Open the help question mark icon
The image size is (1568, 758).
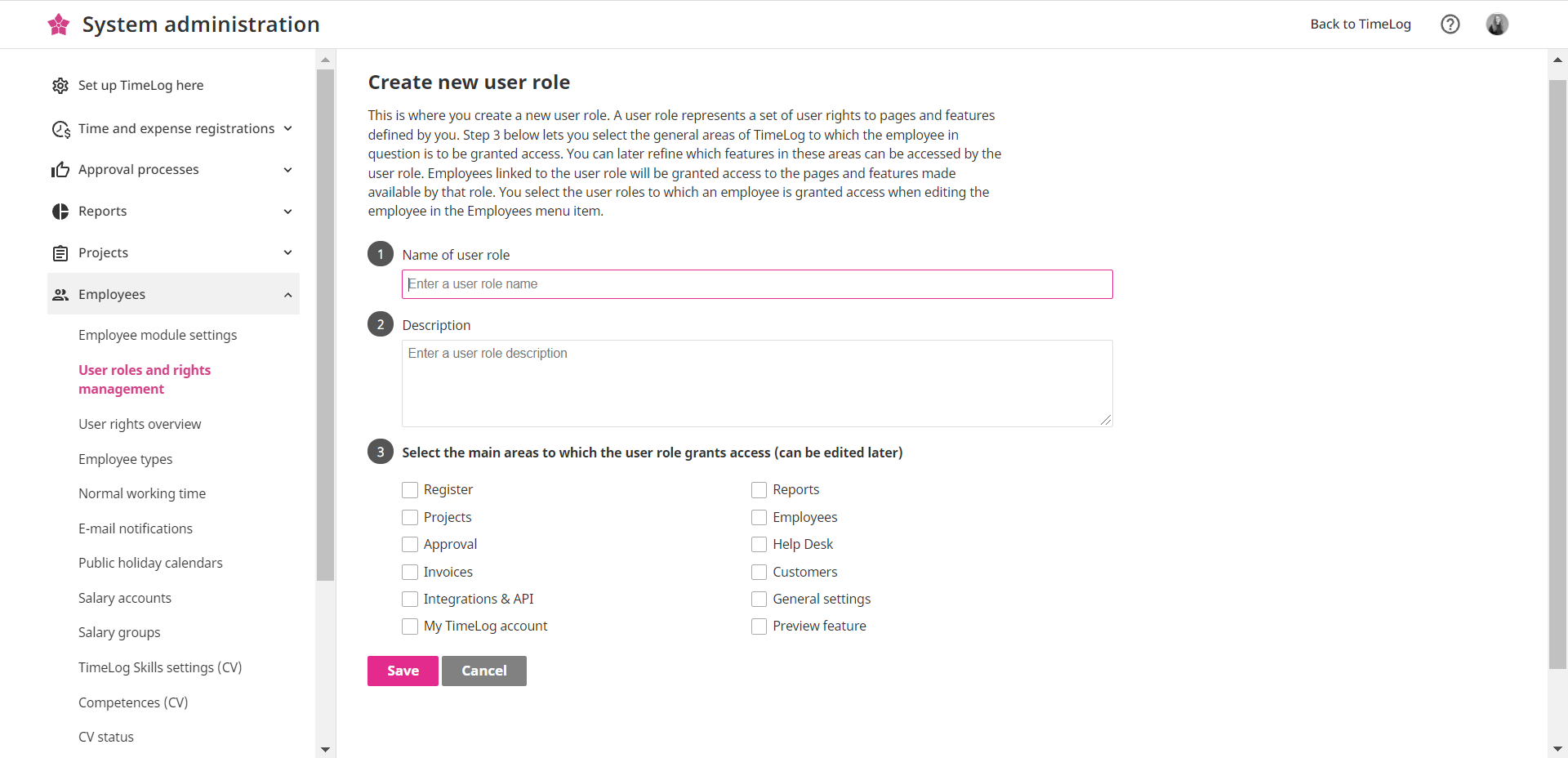(x=1450, y=25)
